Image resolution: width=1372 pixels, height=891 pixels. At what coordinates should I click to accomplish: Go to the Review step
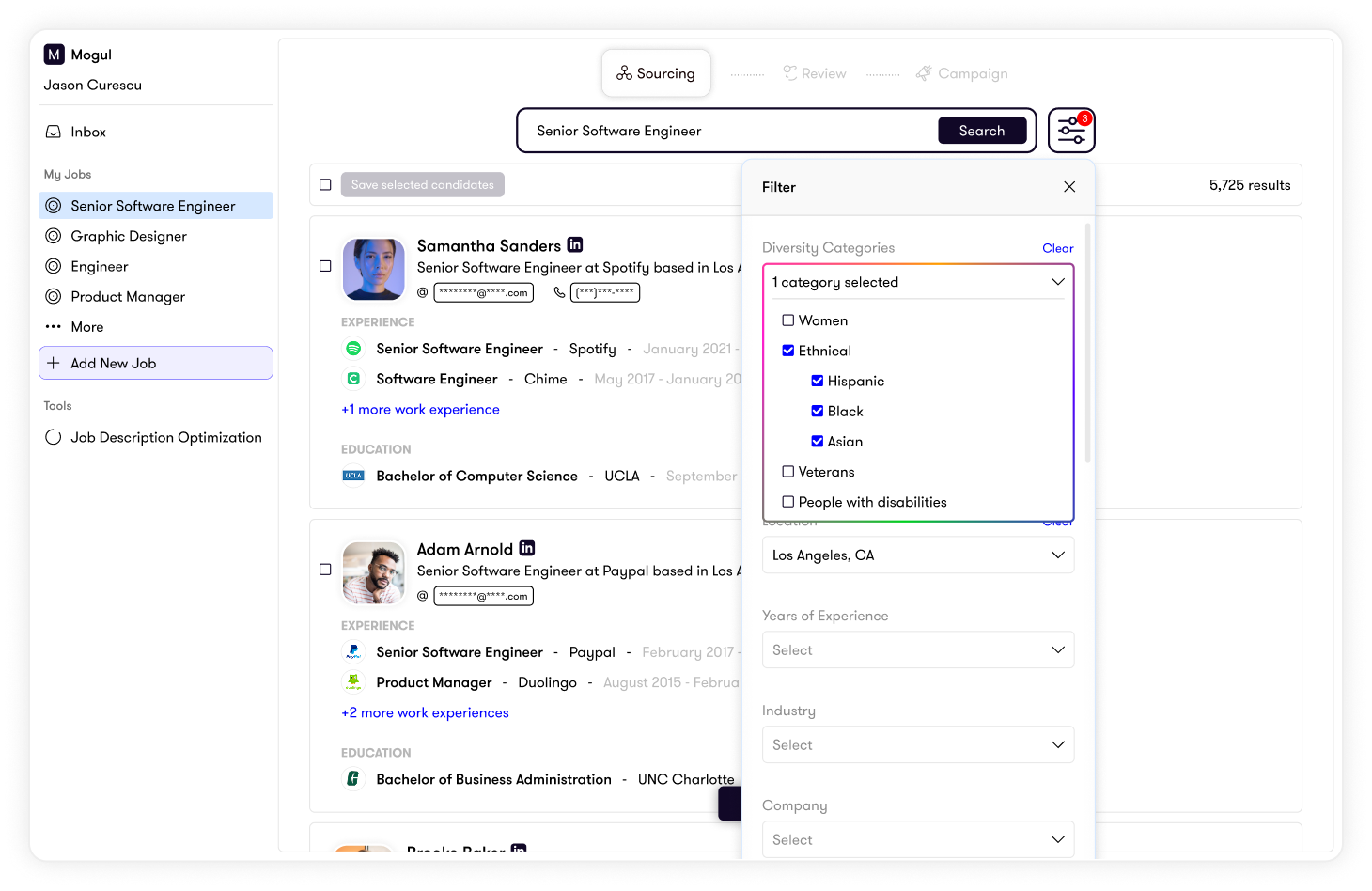815,73
